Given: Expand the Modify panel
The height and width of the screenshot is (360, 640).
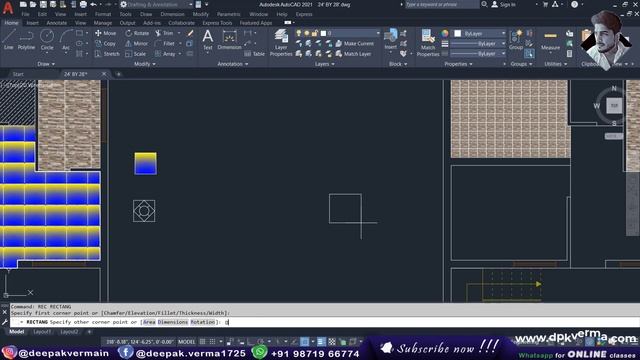Looking at the screenshot, I should (x=144, y=64).
